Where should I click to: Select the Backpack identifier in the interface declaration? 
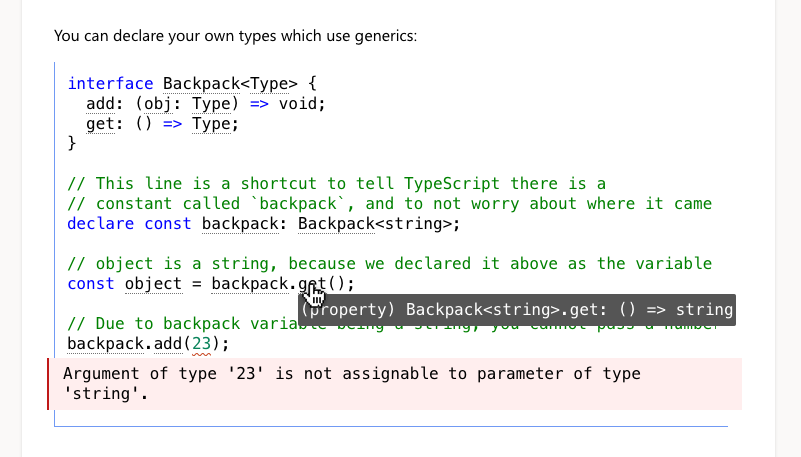(201, 83)
